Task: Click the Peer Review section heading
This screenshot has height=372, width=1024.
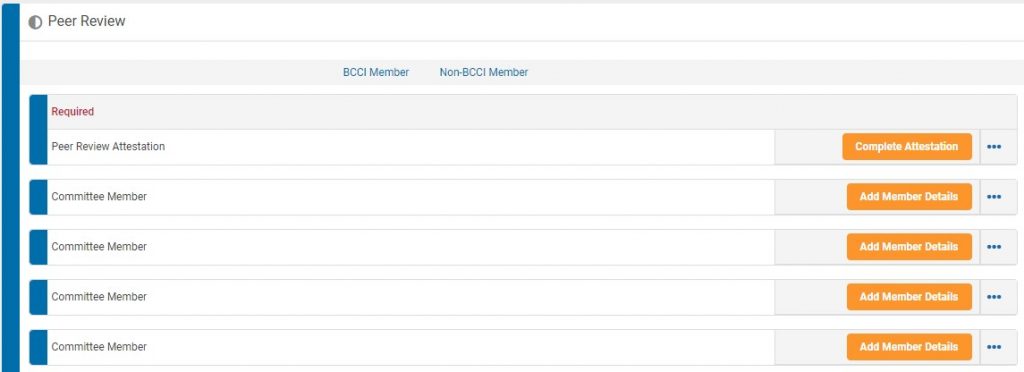Action: tap(86, 22)
